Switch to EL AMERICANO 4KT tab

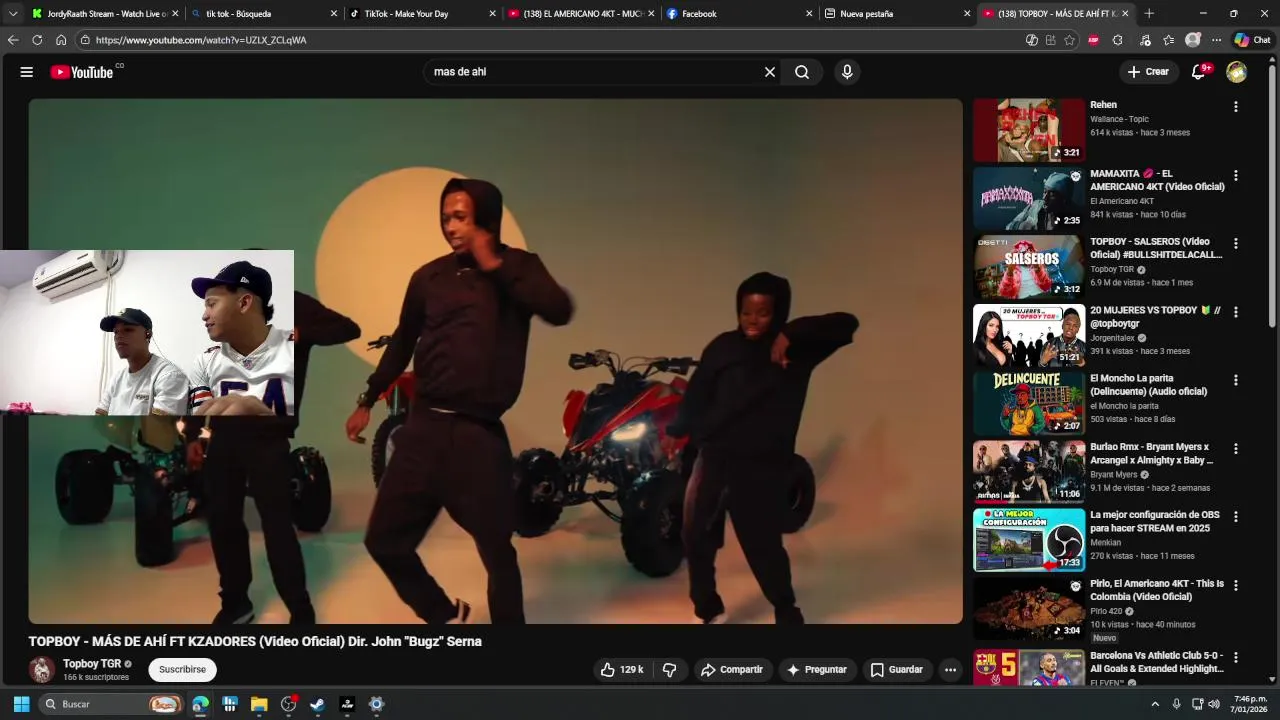(580, 14)
